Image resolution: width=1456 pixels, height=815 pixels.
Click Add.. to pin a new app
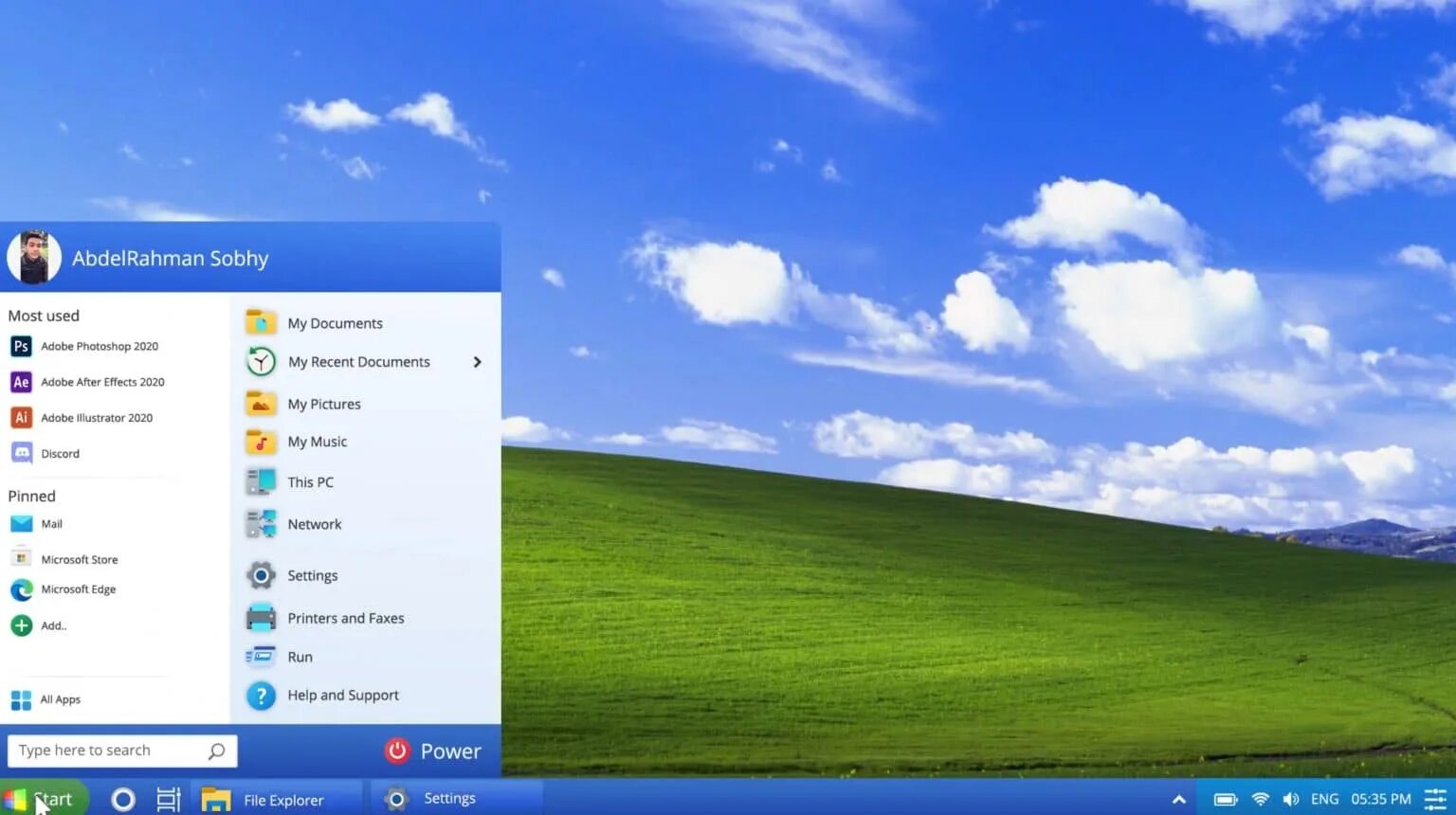(x=53, y=625)
